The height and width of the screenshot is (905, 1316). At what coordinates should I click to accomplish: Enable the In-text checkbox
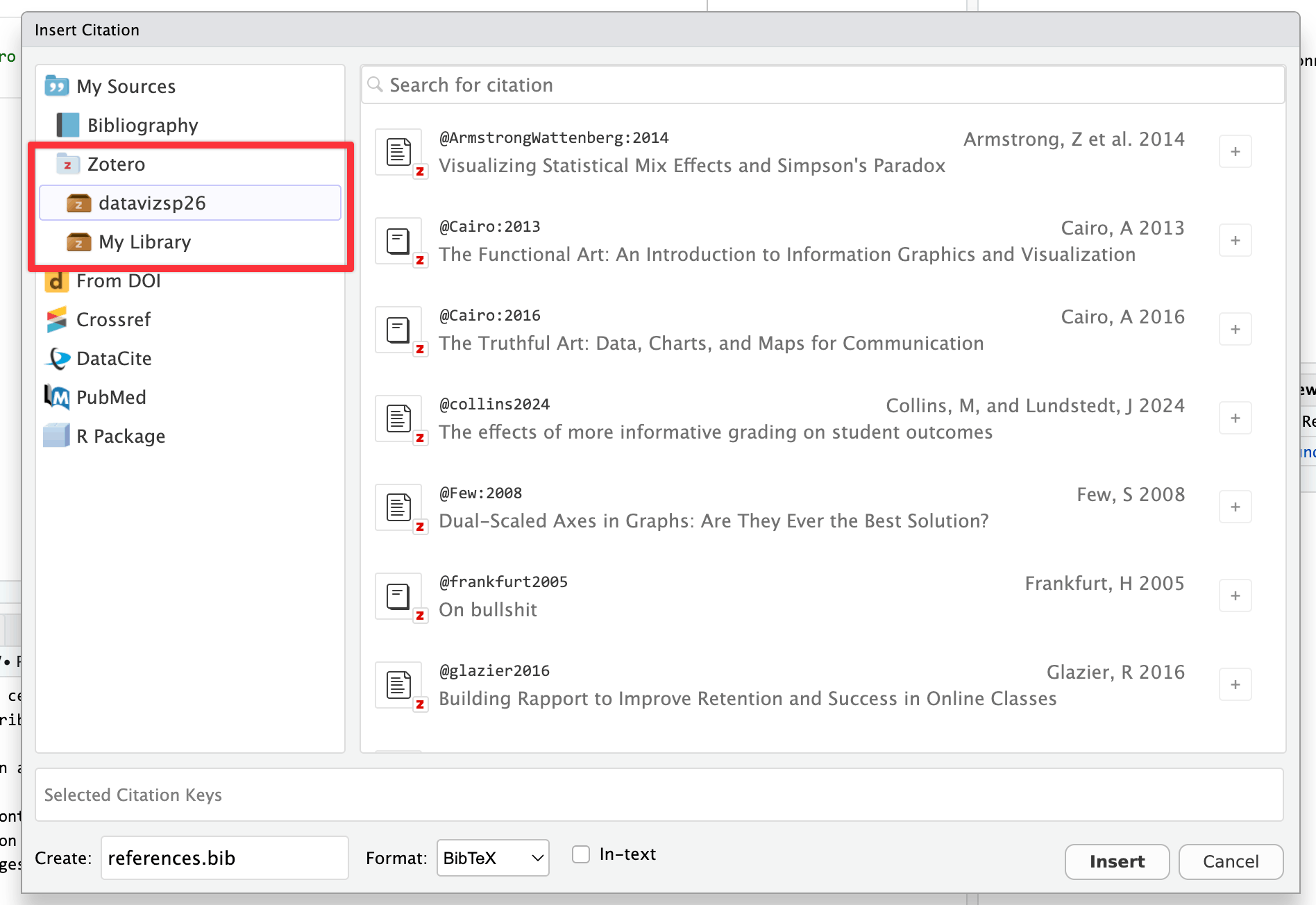coord(581,854)
